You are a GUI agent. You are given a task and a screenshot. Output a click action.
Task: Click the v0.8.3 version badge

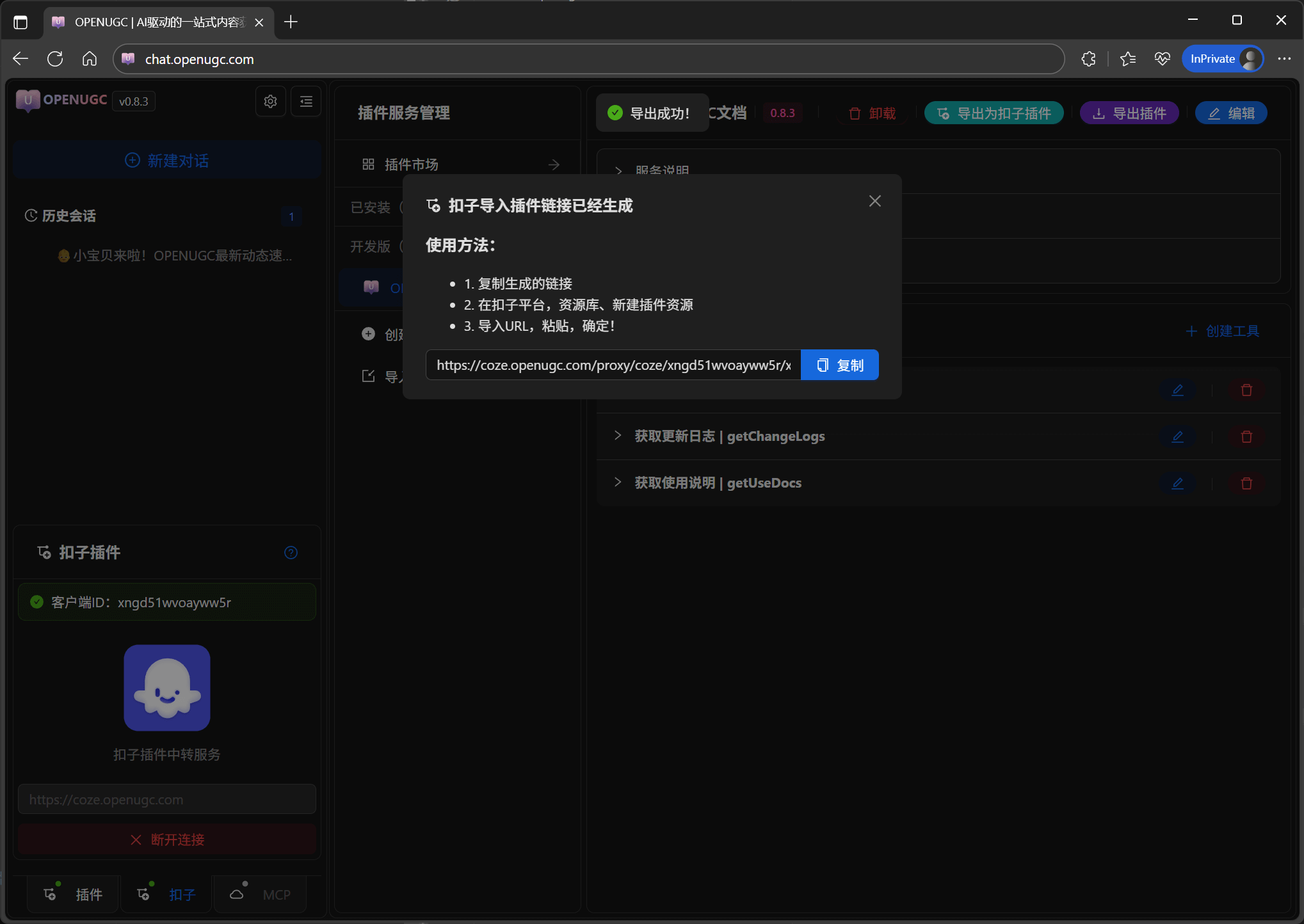point(134,101)
